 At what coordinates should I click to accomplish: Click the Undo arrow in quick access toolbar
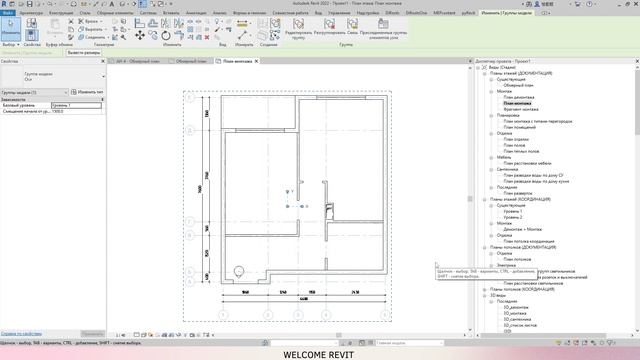pyautogui.click(x=50, y=4)
